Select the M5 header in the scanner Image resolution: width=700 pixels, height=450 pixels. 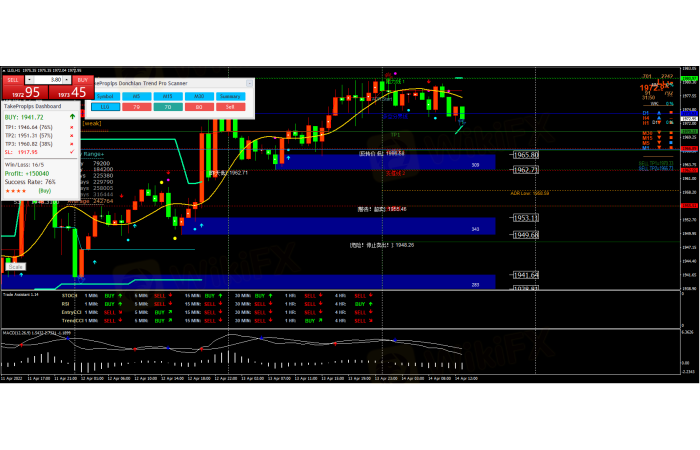pyautogui.click(x=137, y=95)
